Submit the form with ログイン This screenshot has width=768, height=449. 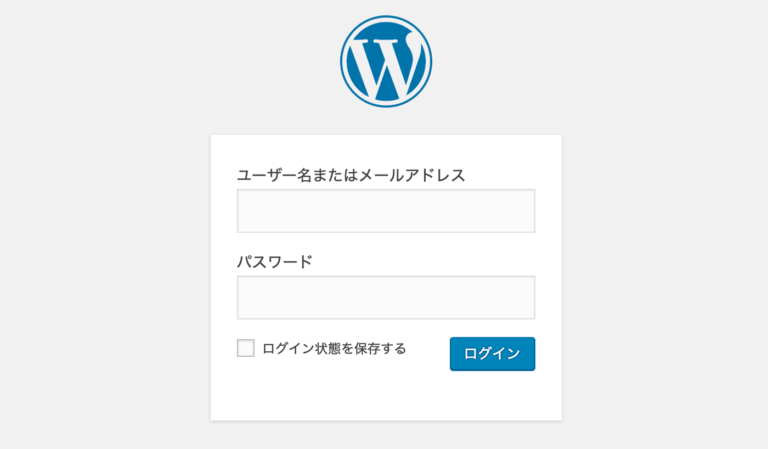coord(492,354)
